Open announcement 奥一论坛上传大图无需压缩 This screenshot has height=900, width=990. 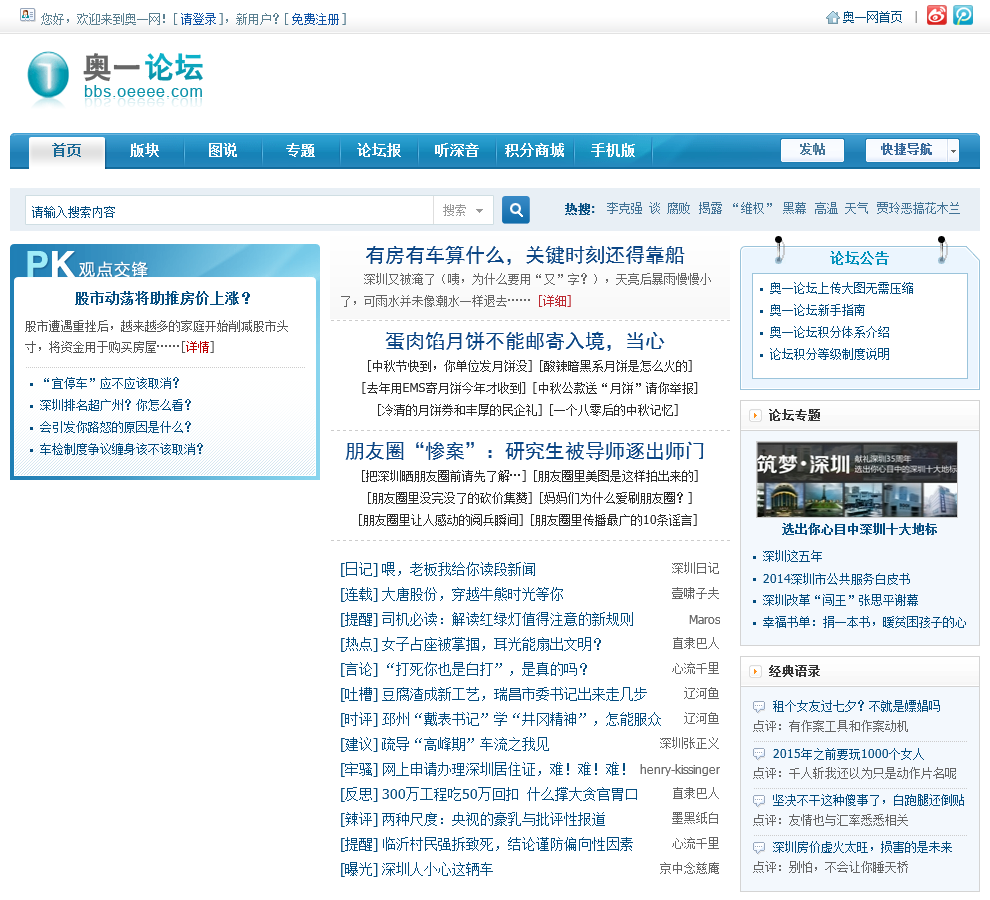(841, 289)
